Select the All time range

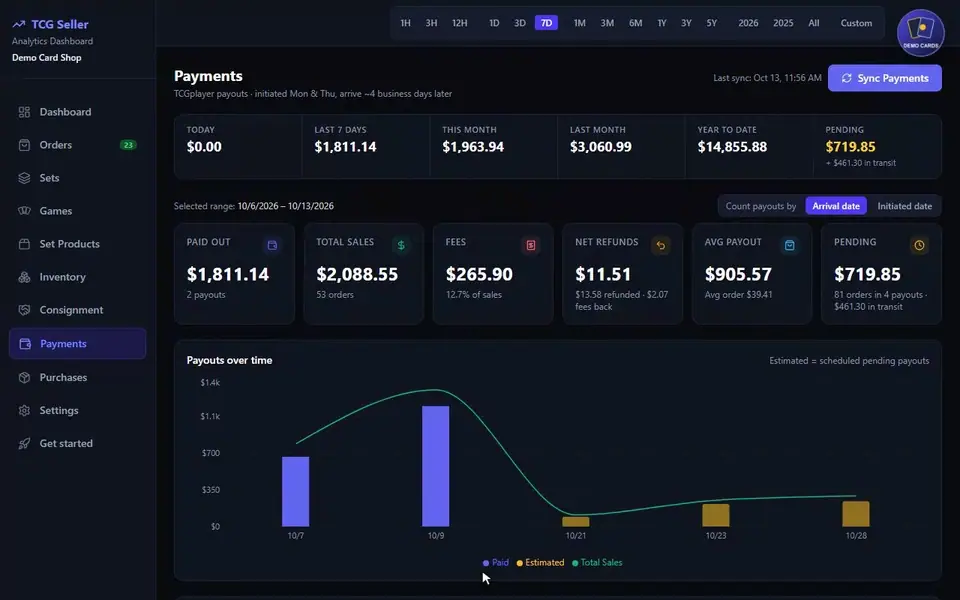coord(814,23)
